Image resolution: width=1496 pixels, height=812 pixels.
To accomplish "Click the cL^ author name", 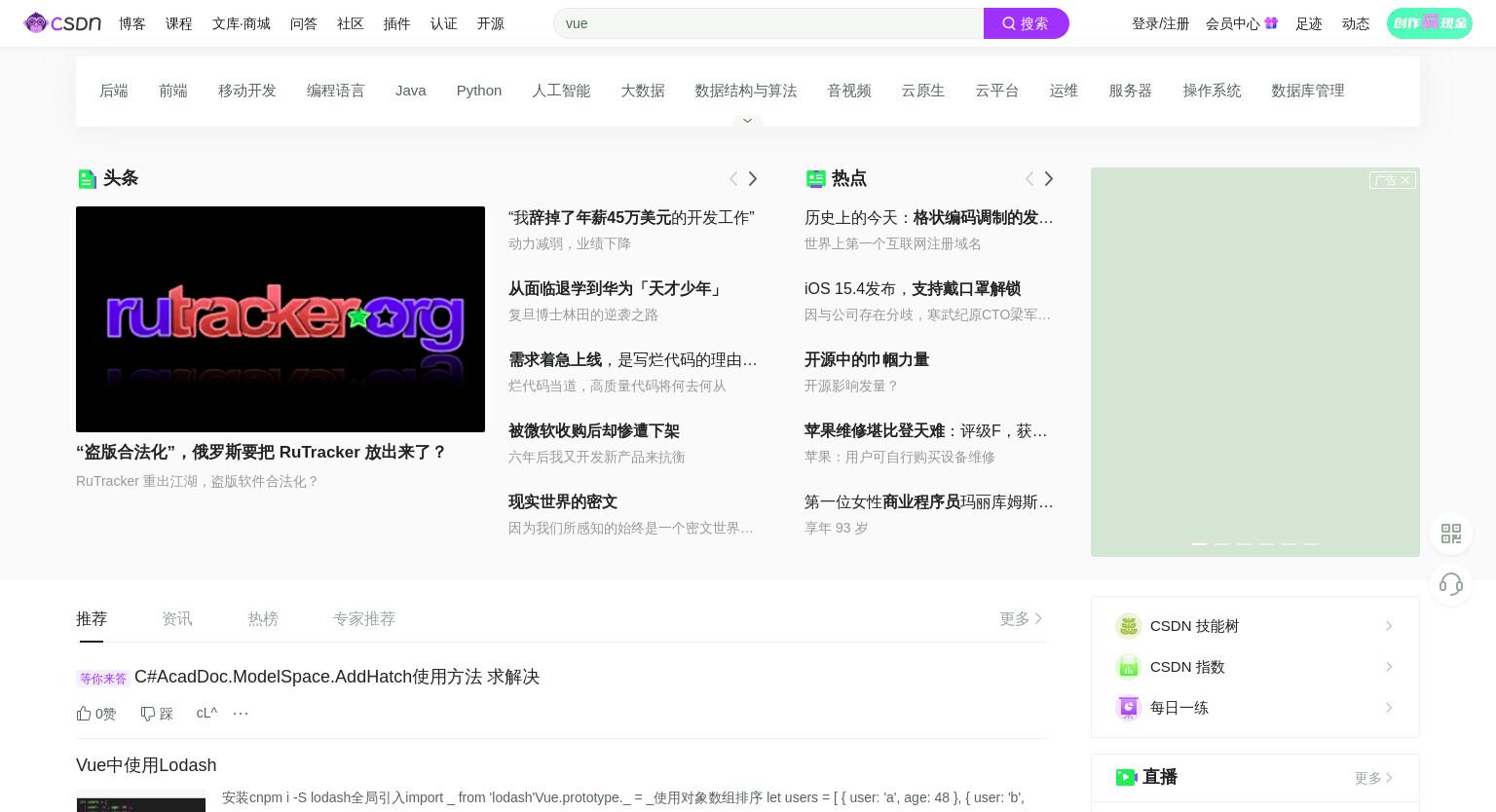I will [206, 713].
